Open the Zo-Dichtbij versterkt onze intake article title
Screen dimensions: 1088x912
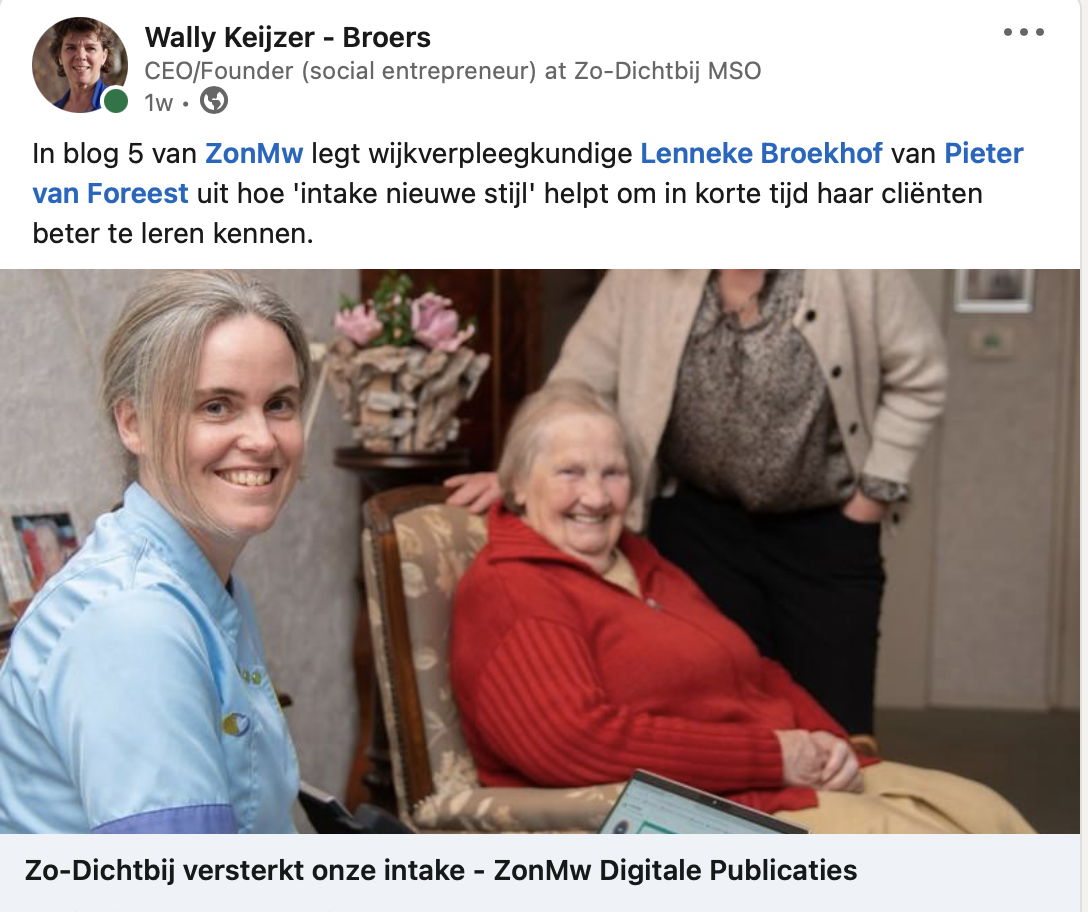pyautogui.click(x=441, y=870)
